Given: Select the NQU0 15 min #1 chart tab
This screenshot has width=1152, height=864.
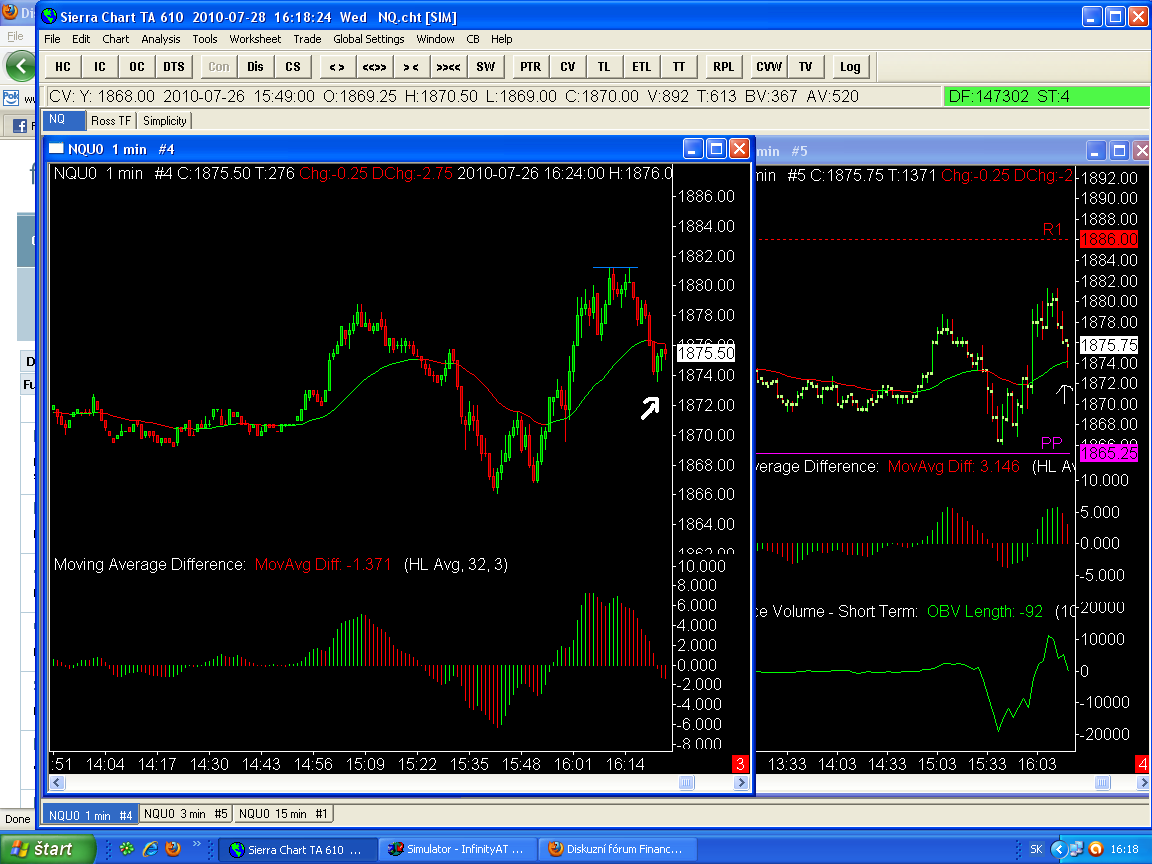Looking at the screenshot, I should point(283,814).
